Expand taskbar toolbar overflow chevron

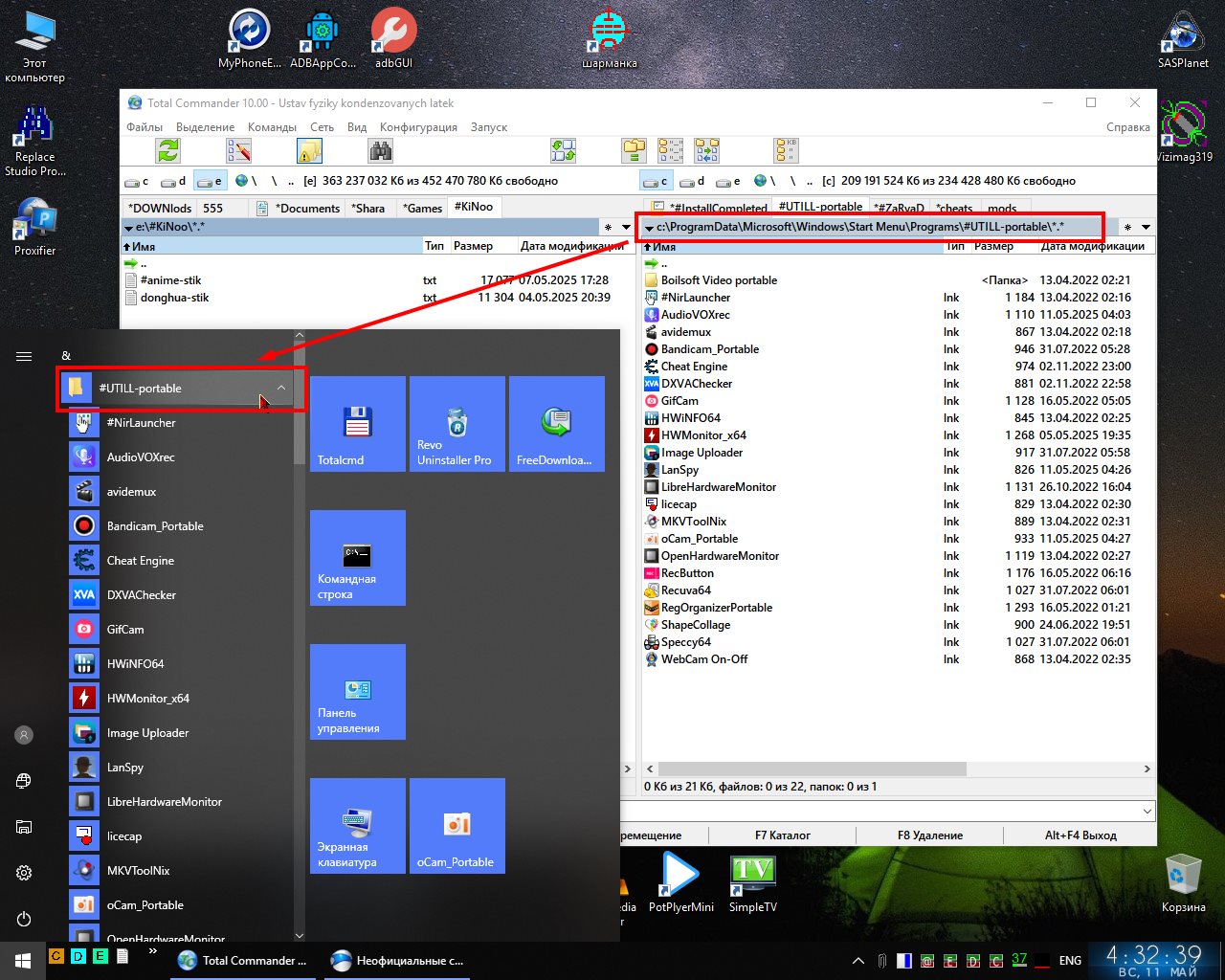coord(153,952)
